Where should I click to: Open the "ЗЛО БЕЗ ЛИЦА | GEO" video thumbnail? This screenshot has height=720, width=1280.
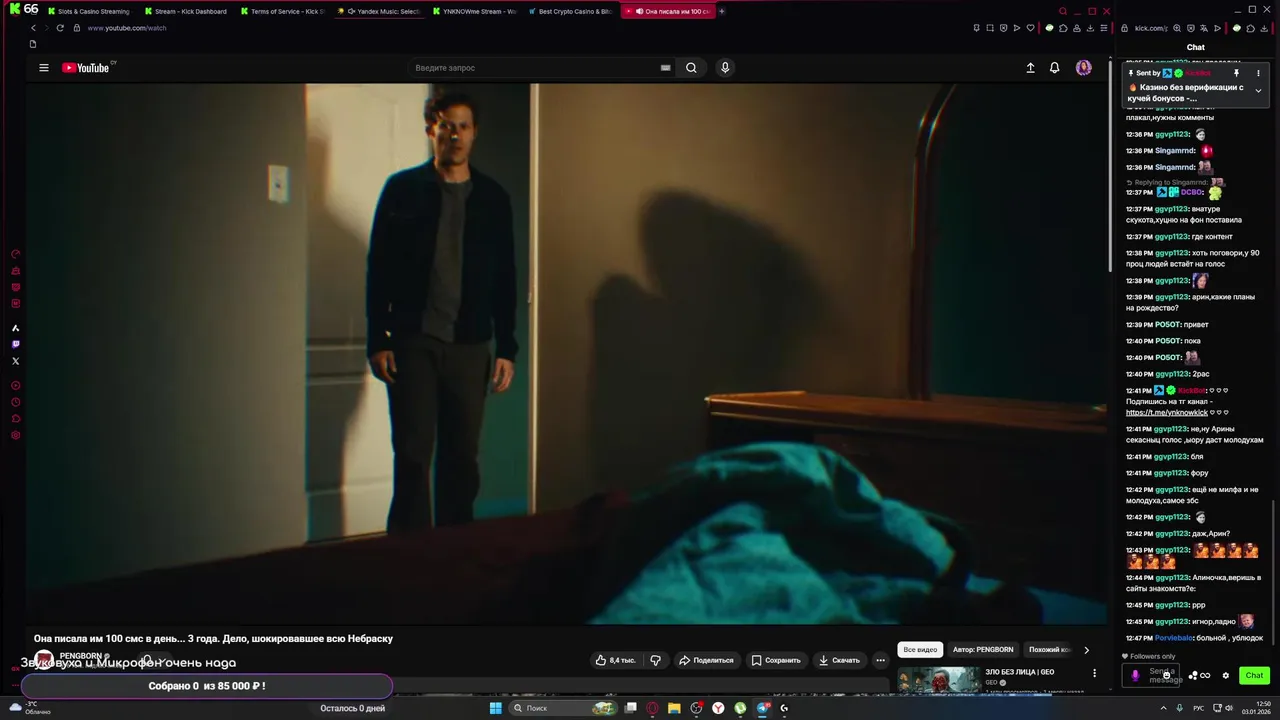pos(939,679)
